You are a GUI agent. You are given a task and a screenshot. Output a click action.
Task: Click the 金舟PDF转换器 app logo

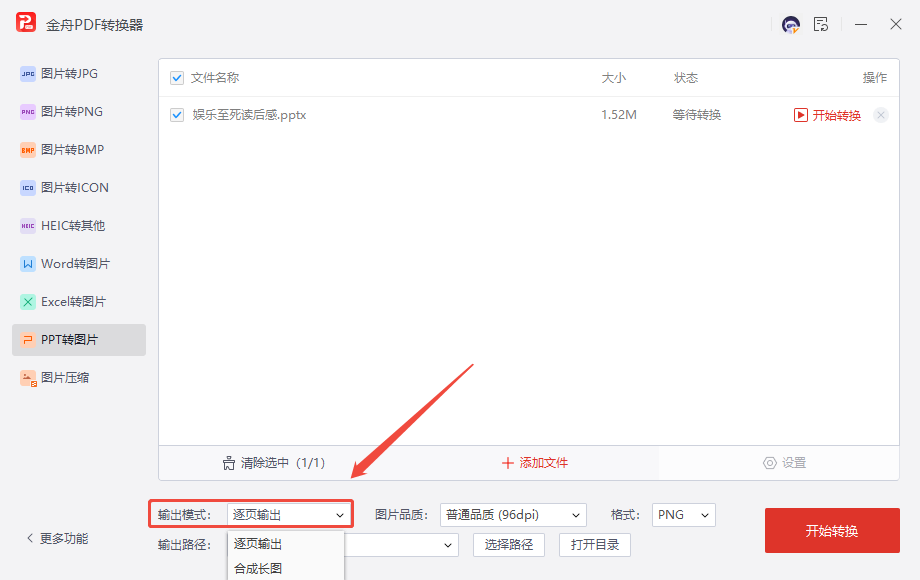tap(26, 23)
